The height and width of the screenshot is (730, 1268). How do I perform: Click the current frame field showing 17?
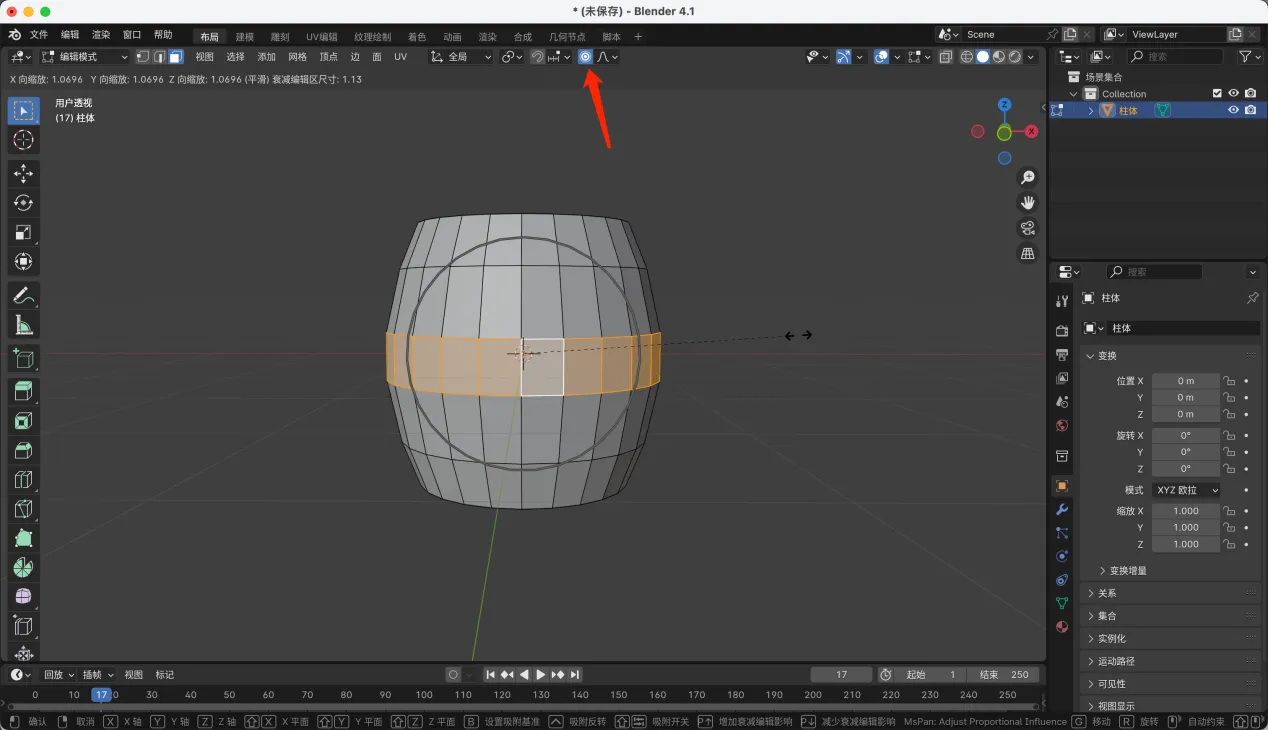click(x=841, y=675)
